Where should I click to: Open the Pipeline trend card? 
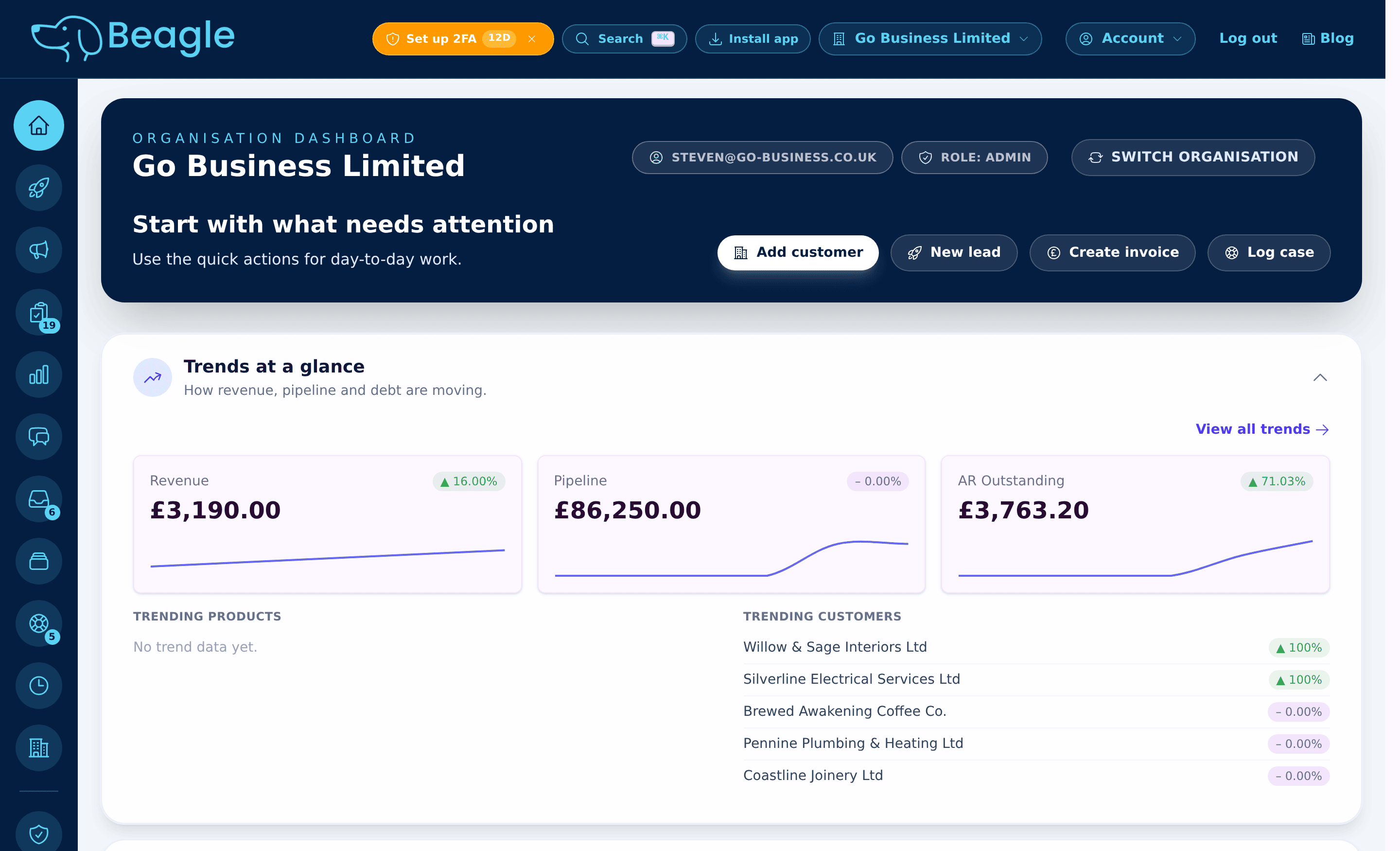731,524
